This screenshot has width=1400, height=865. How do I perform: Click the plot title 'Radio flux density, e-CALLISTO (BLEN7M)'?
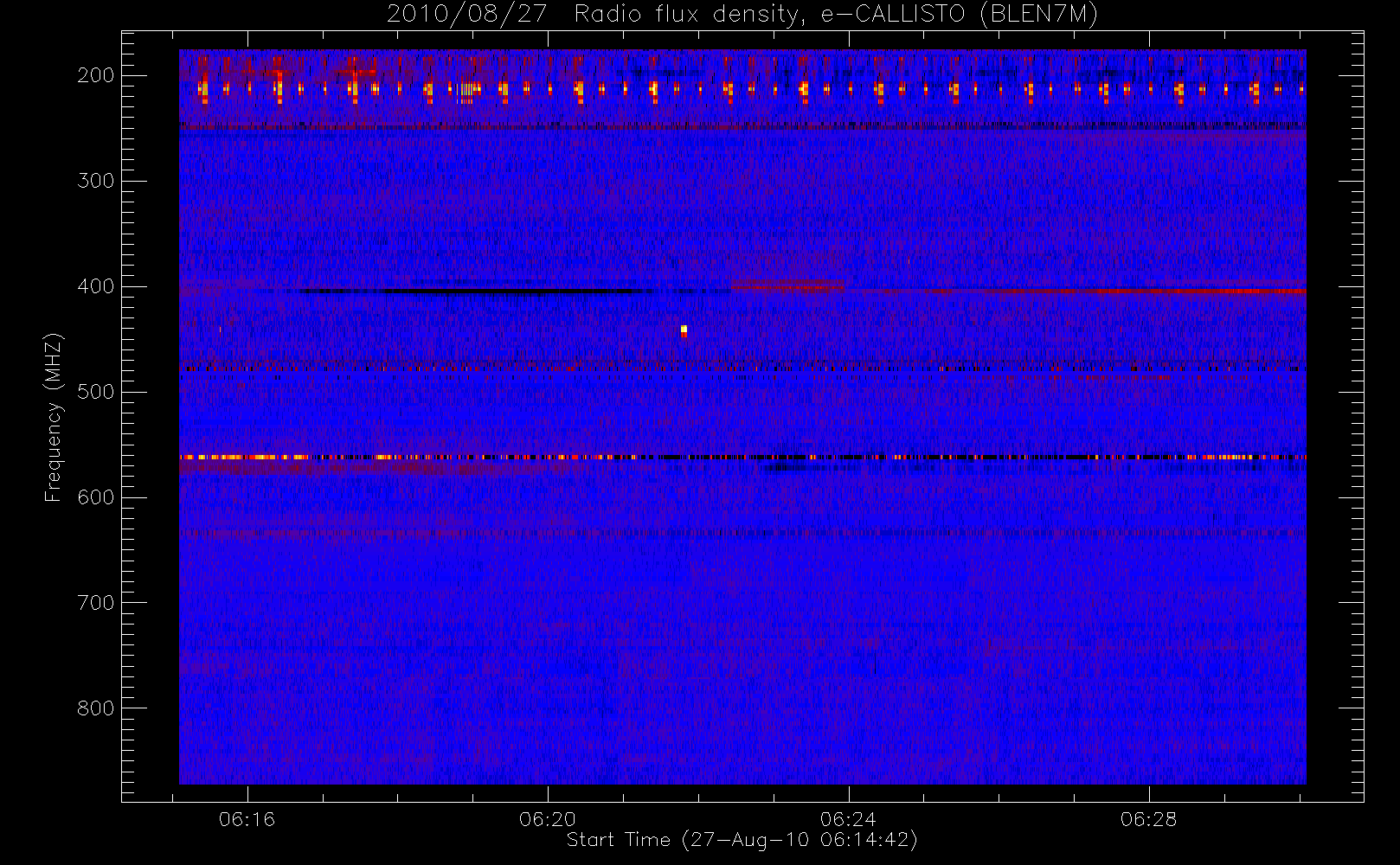[836, 15]
